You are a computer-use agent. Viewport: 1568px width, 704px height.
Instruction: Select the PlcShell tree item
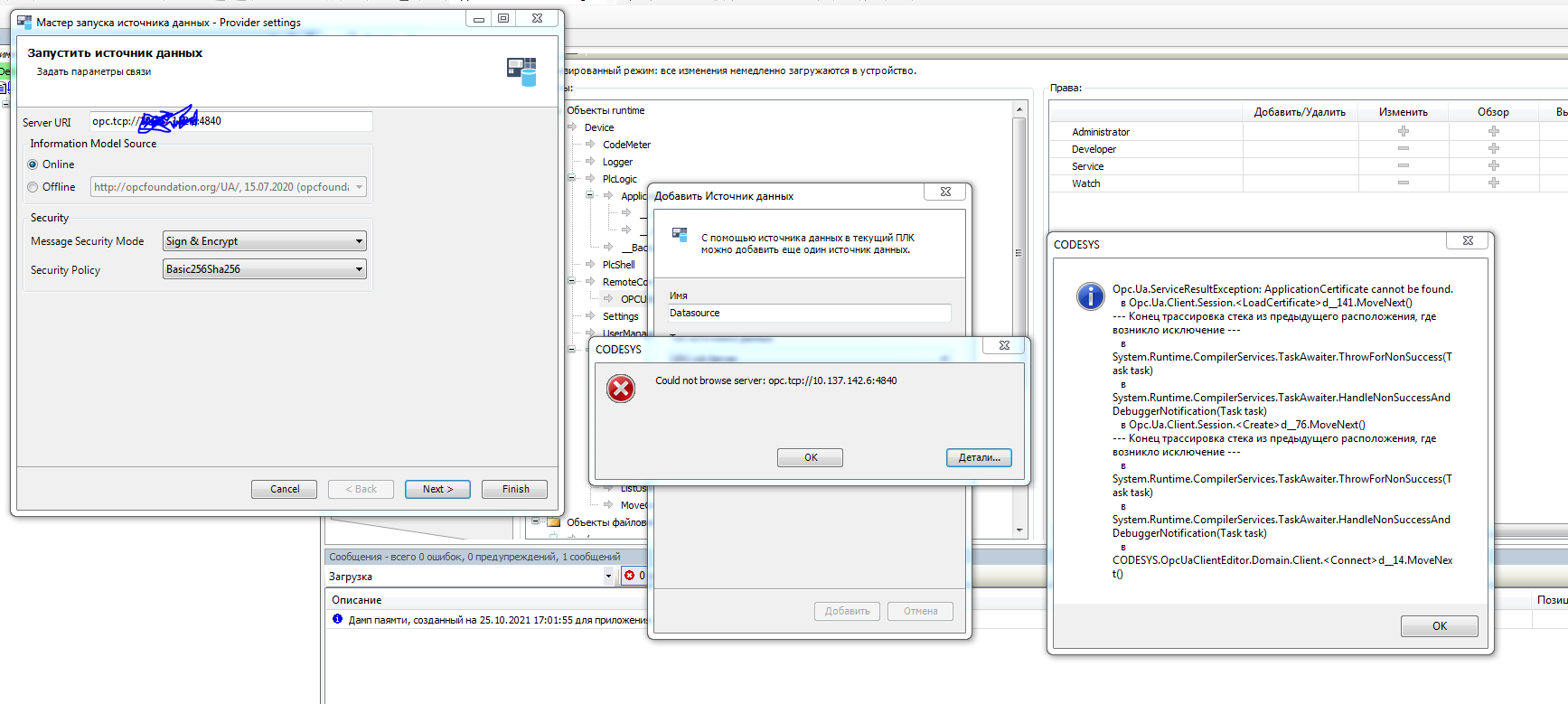click(x=618, y=265)
